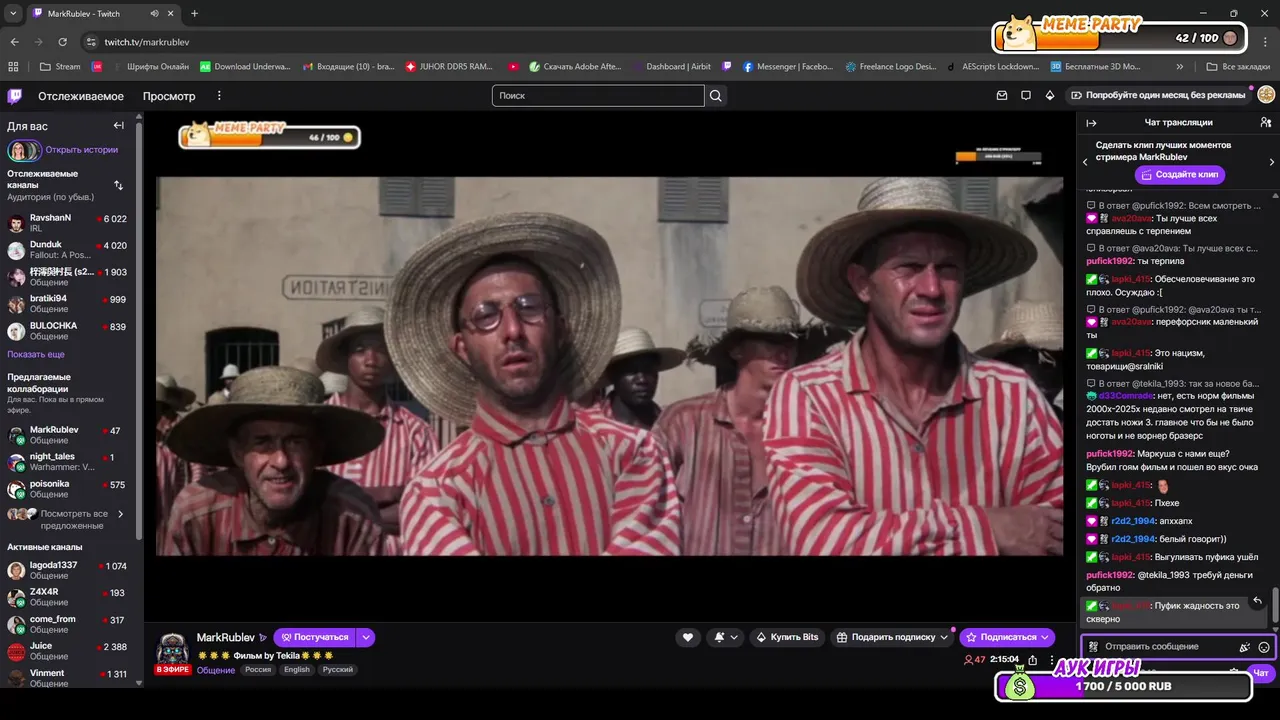
Task: Open the whispers speech bubble icon
Action: tap(1026, 96)
